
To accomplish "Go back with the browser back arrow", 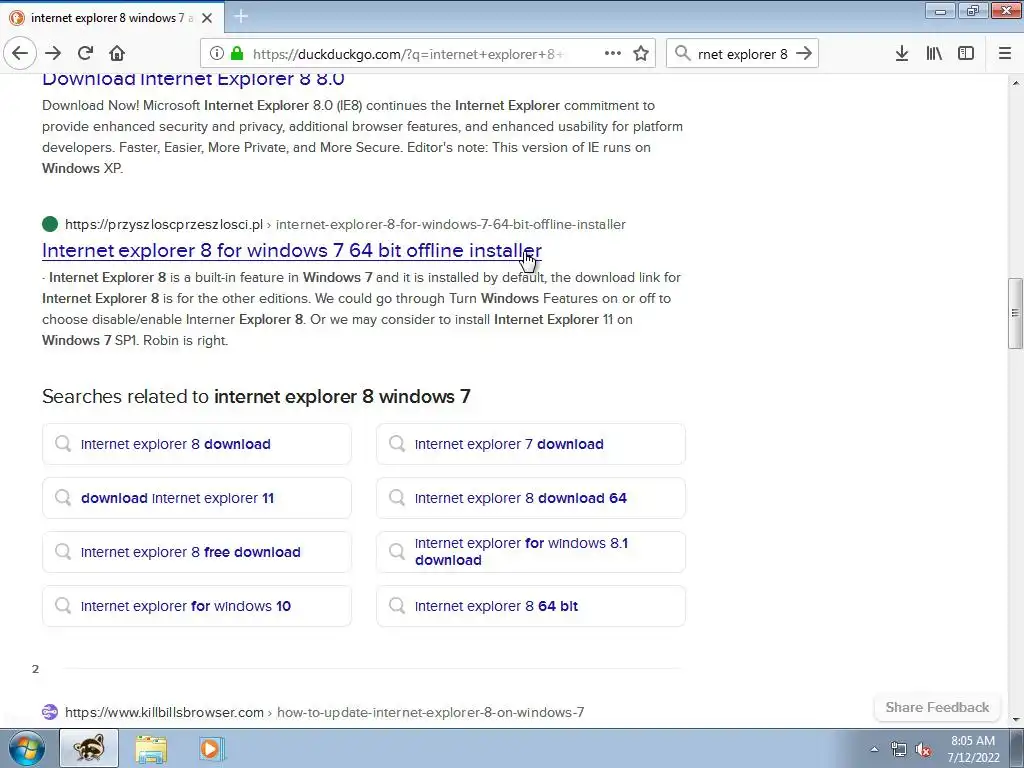I will tap(20, 54).
